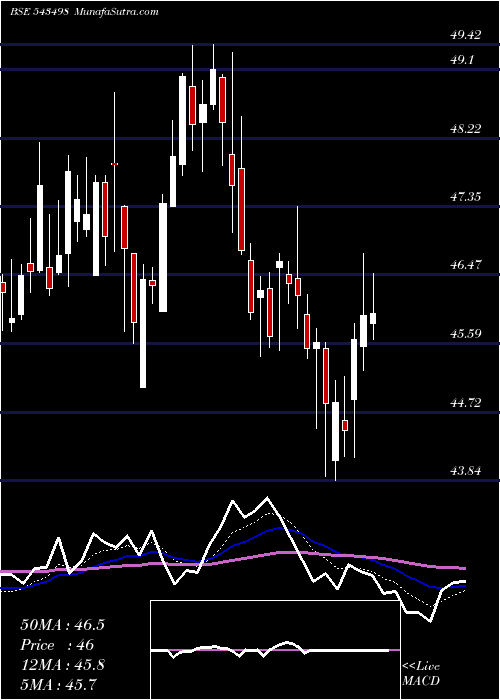This screenshot has height=700, width=500.
Task: Click the BSE 543498 chart title text
Action: 39,12
